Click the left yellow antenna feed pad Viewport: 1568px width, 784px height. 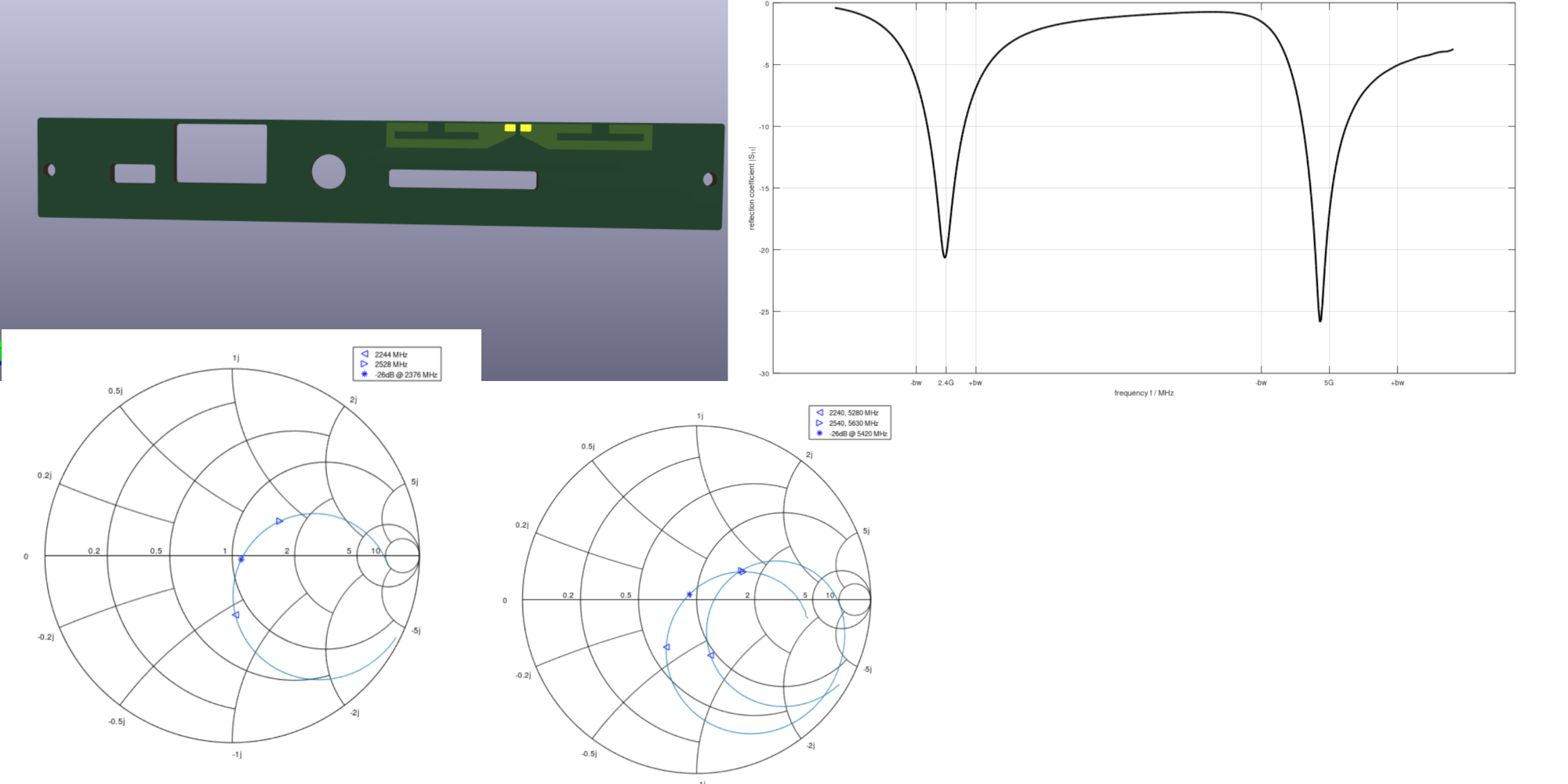[x=510, y=128]
